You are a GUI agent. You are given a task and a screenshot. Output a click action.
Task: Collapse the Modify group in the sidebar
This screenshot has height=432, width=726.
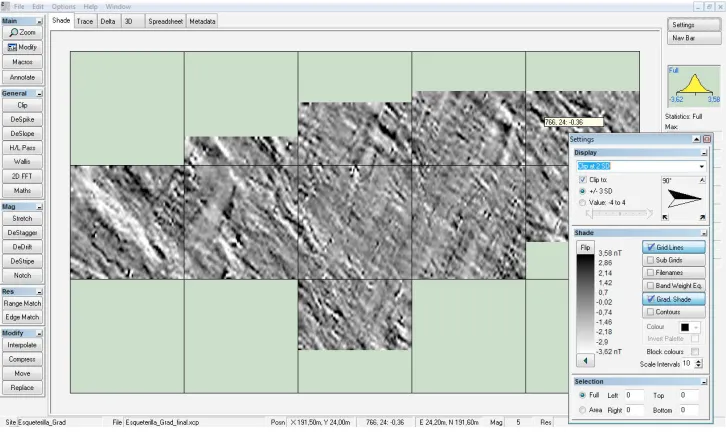[39, 333]
